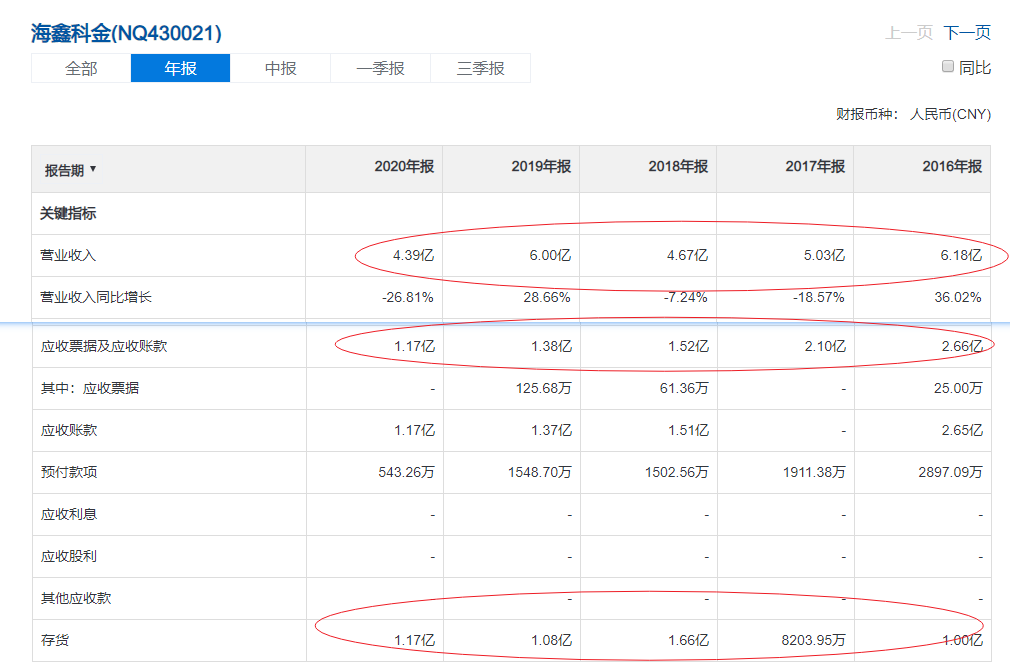Click the 营业收入 row label
Screen dimensions: 1010x662
[x=68, y=256]
